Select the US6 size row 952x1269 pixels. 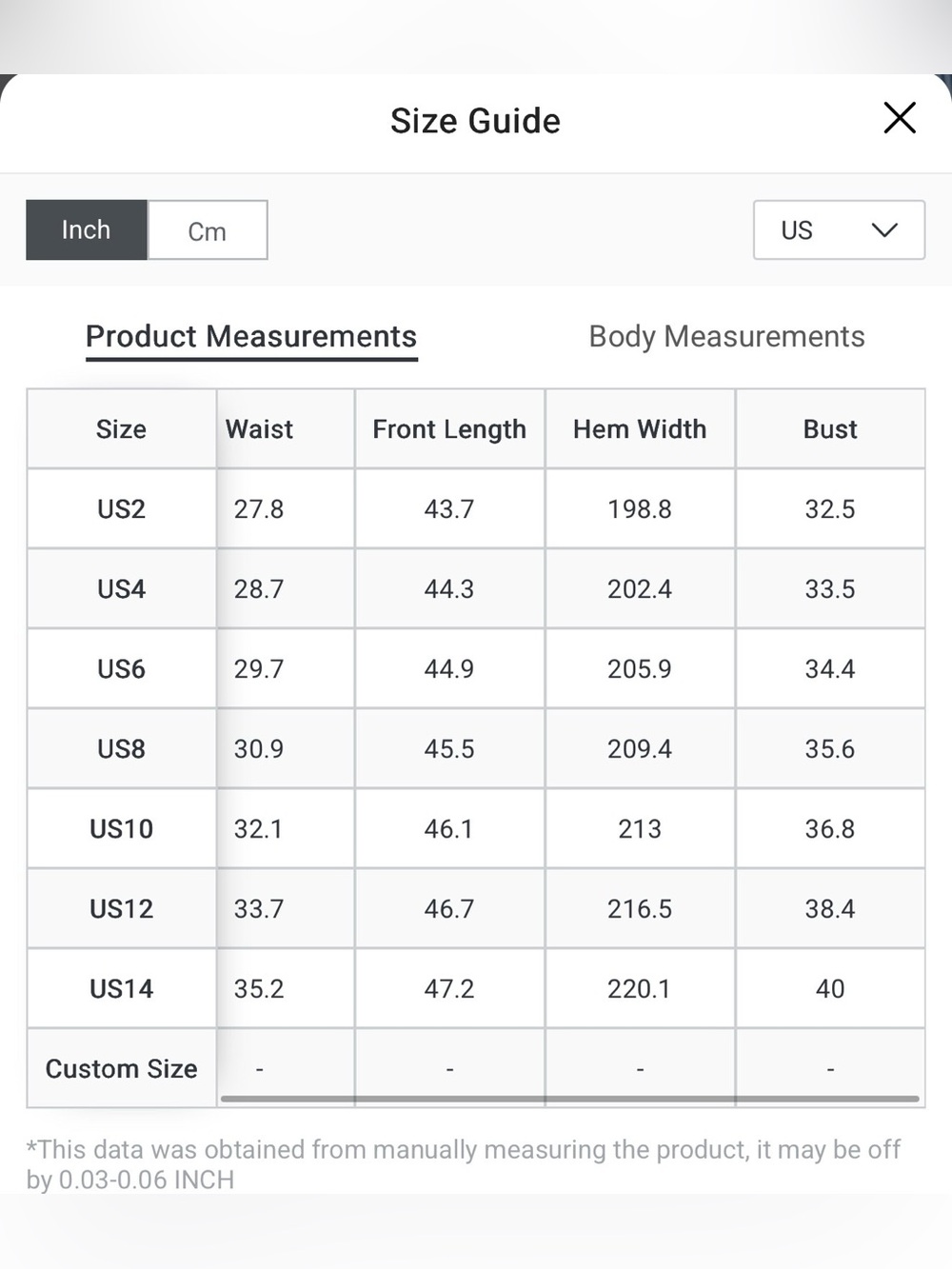476,668
